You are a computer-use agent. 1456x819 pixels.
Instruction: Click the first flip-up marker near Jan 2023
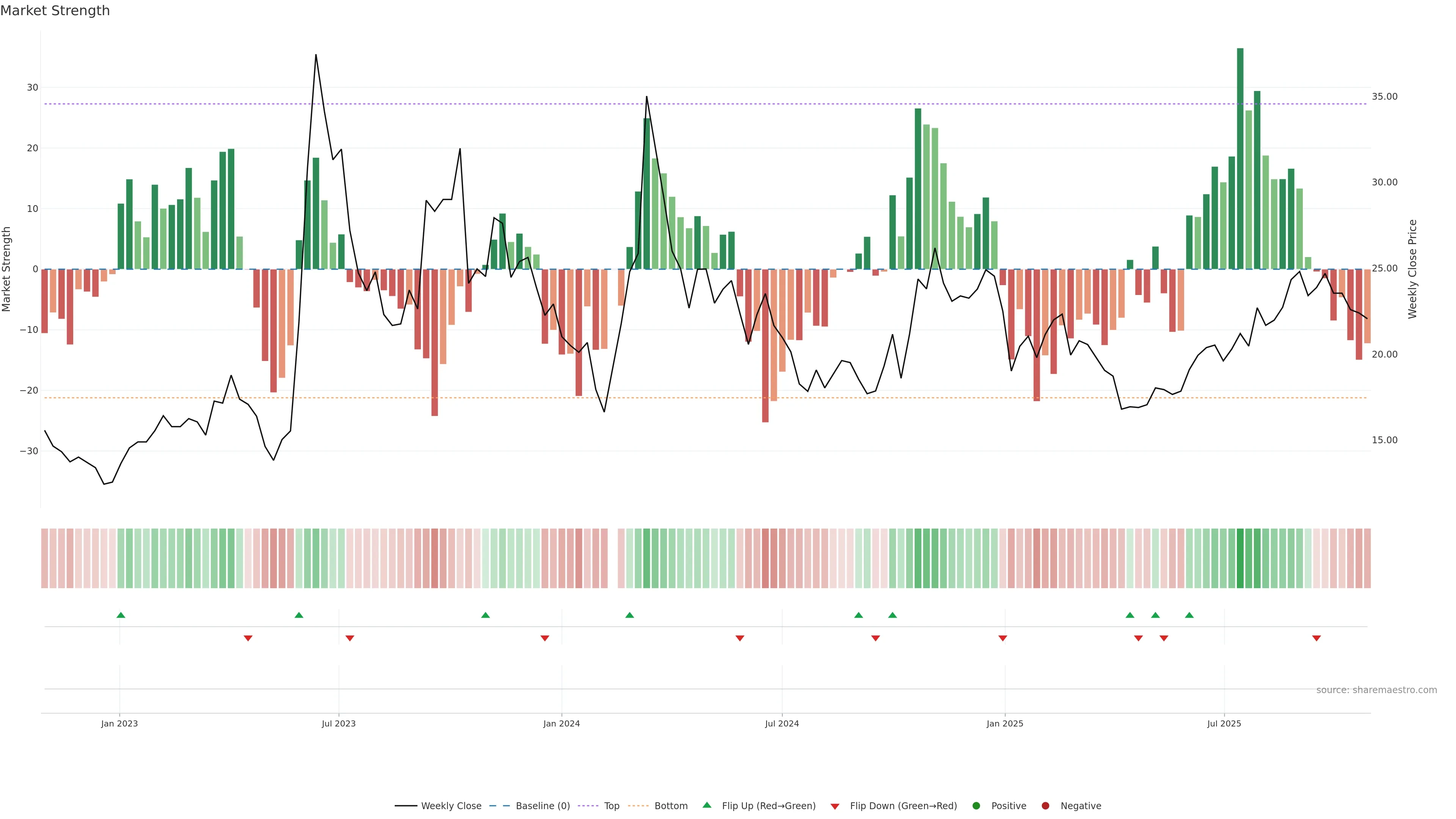point(121,615)
